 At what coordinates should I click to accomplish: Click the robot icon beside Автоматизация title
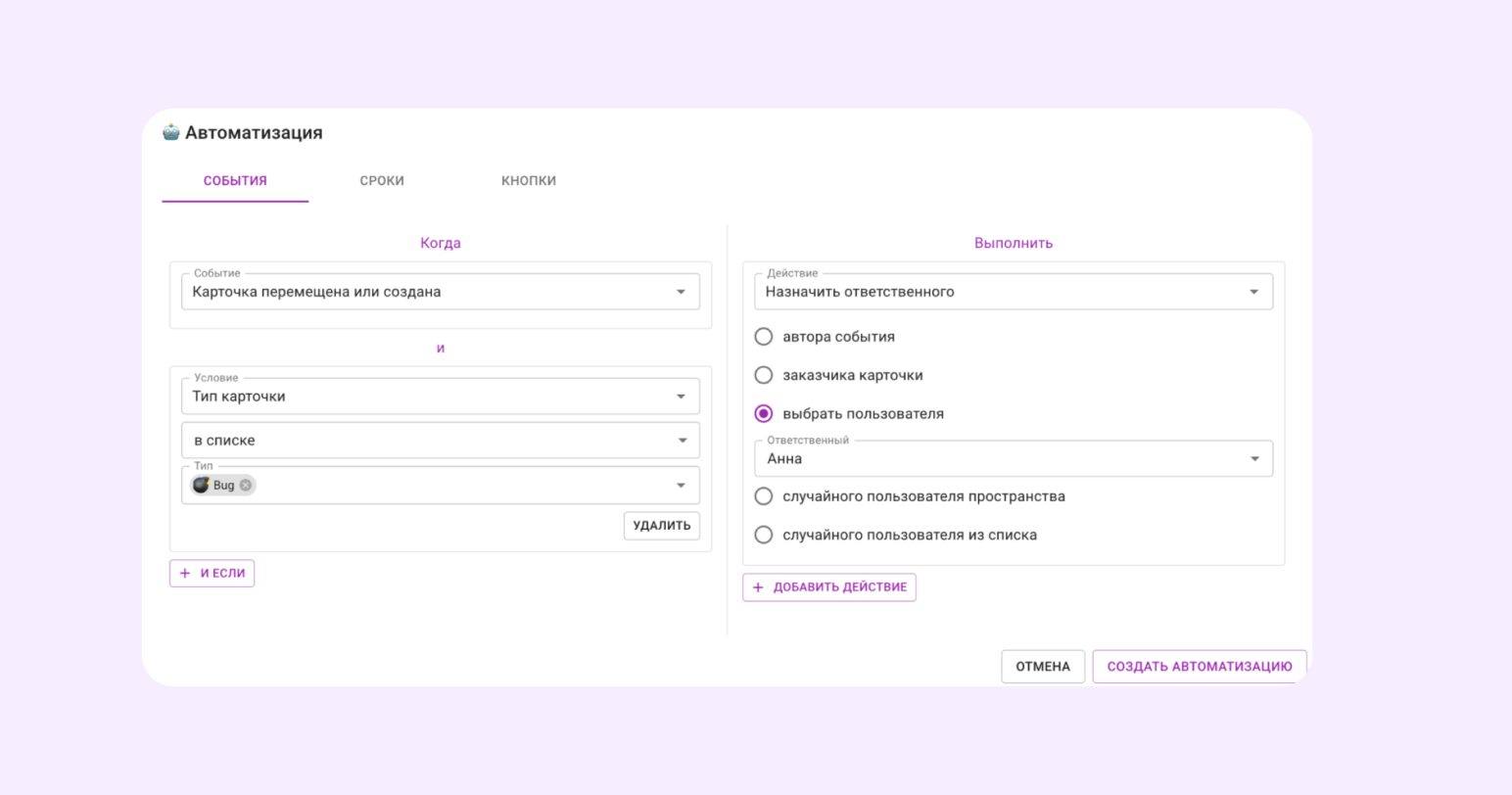click(171, 132)
